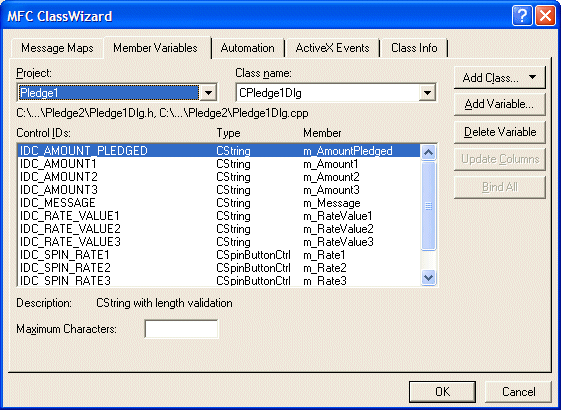Click the Control IDs scrollbar thumb
This screenshot has height=410, width=561.
428,206
